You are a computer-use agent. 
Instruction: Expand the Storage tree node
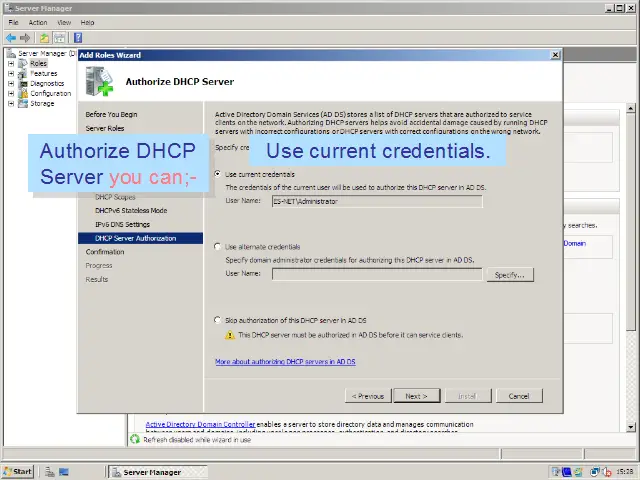point(11,104)
